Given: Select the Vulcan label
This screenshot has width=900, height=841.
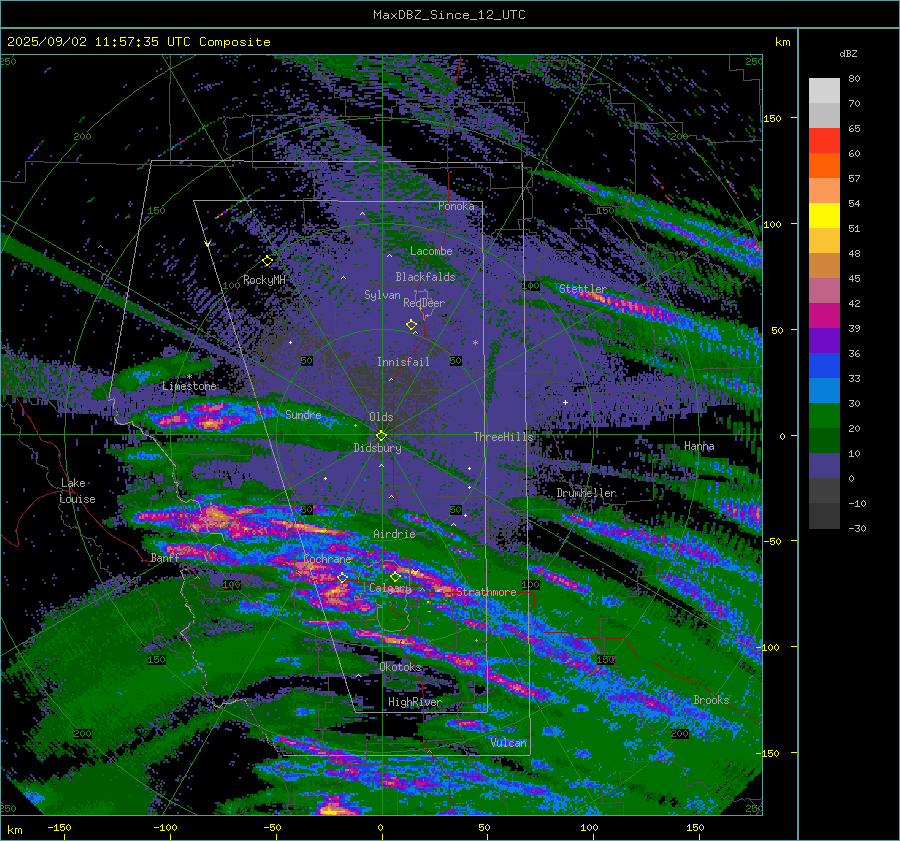Looking at the screenshot, I should 509,743.
